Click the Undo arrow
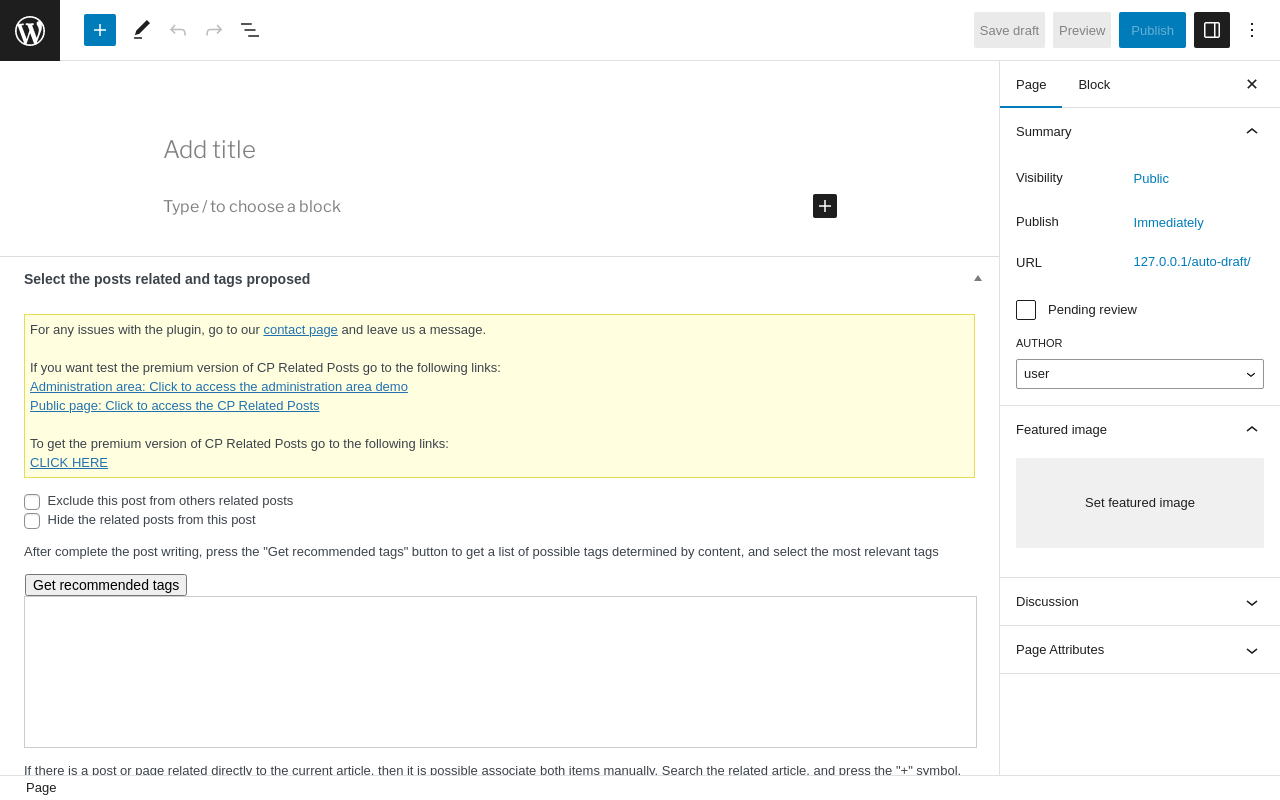 pos(178,30)
